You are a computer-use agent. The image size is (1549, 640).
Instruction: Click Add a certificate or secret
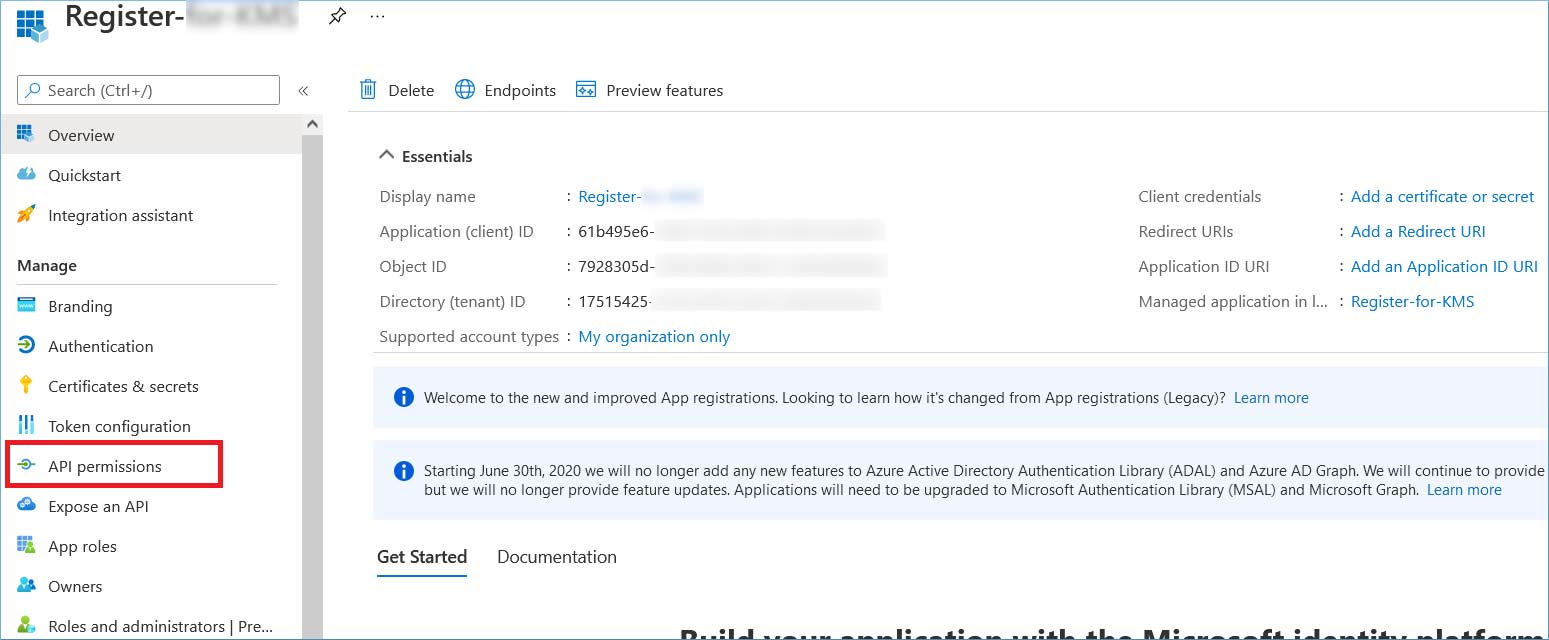1442,197
